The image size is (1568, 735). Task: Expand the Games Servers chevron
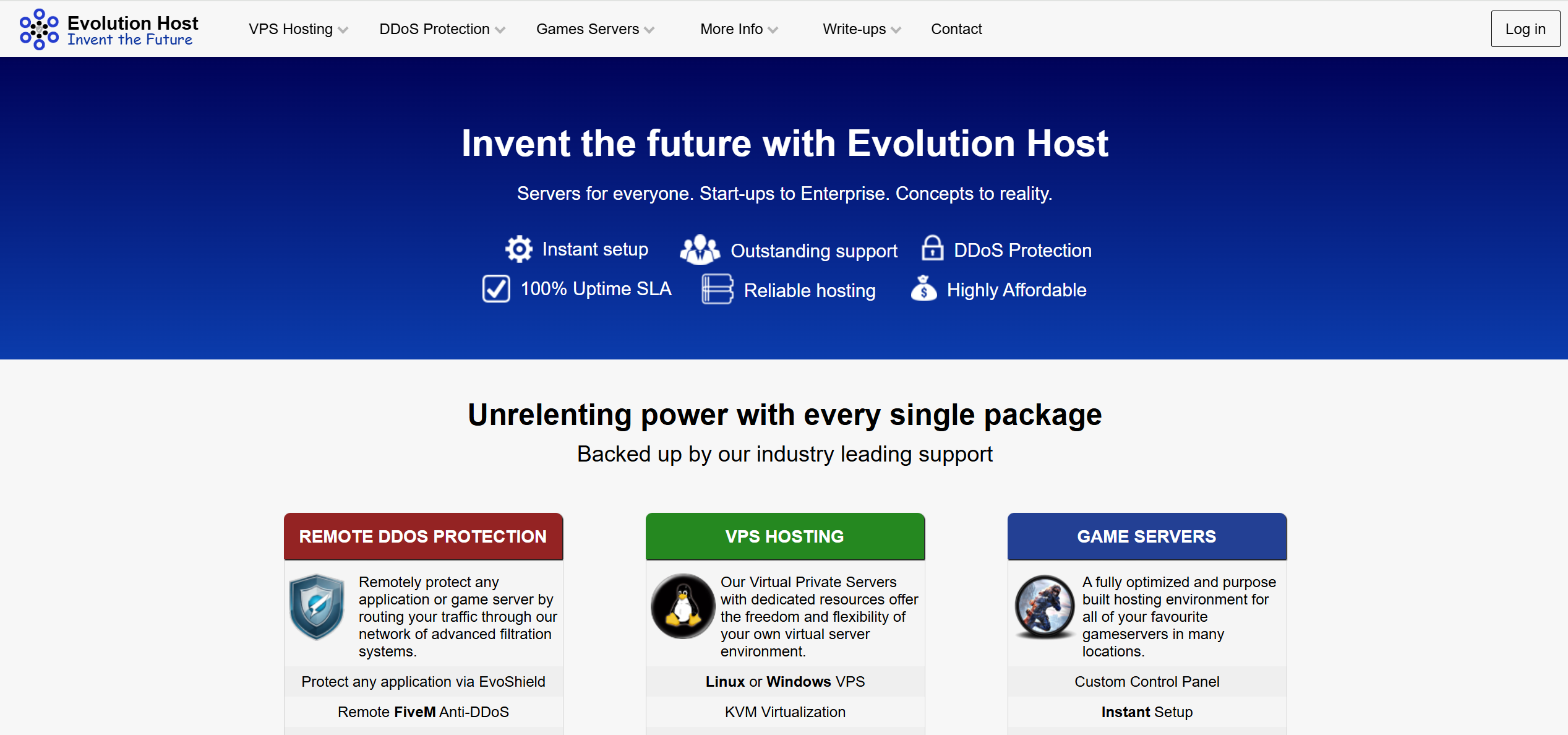tap(649, 30)
